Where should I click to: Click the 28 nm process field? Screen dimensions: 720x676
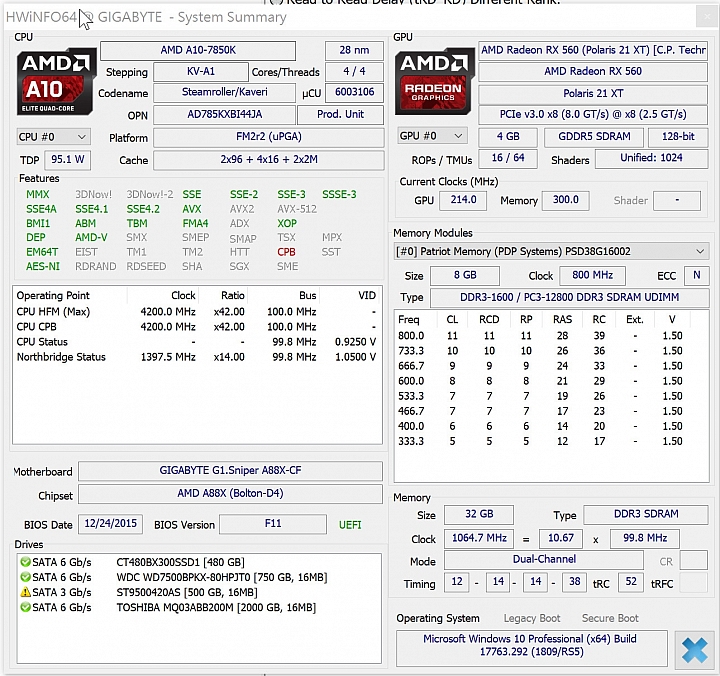coord(354,50)
